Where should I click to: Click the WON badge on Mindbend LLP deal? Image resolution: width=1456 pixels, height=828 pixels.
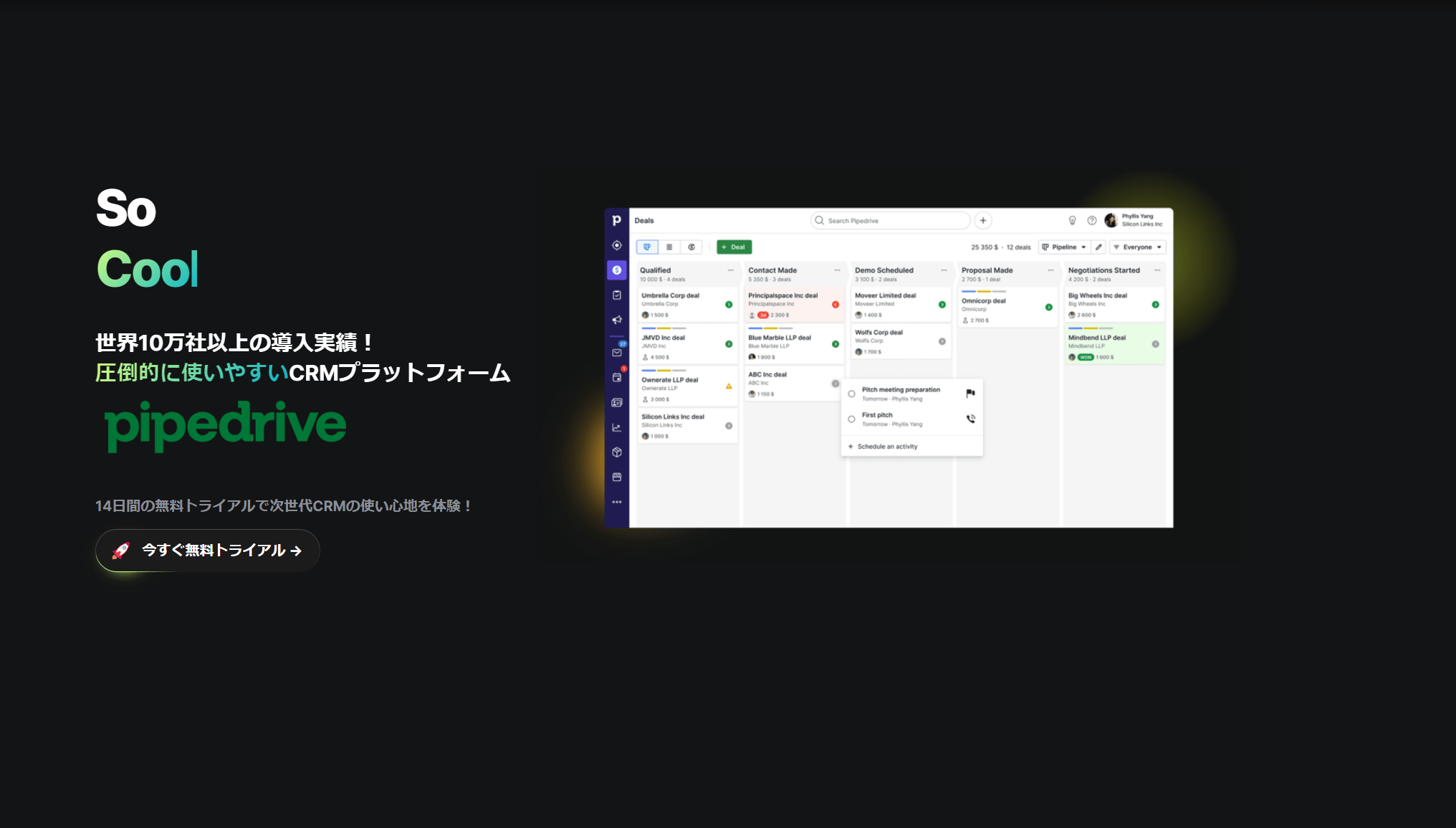coord(1086,357)
